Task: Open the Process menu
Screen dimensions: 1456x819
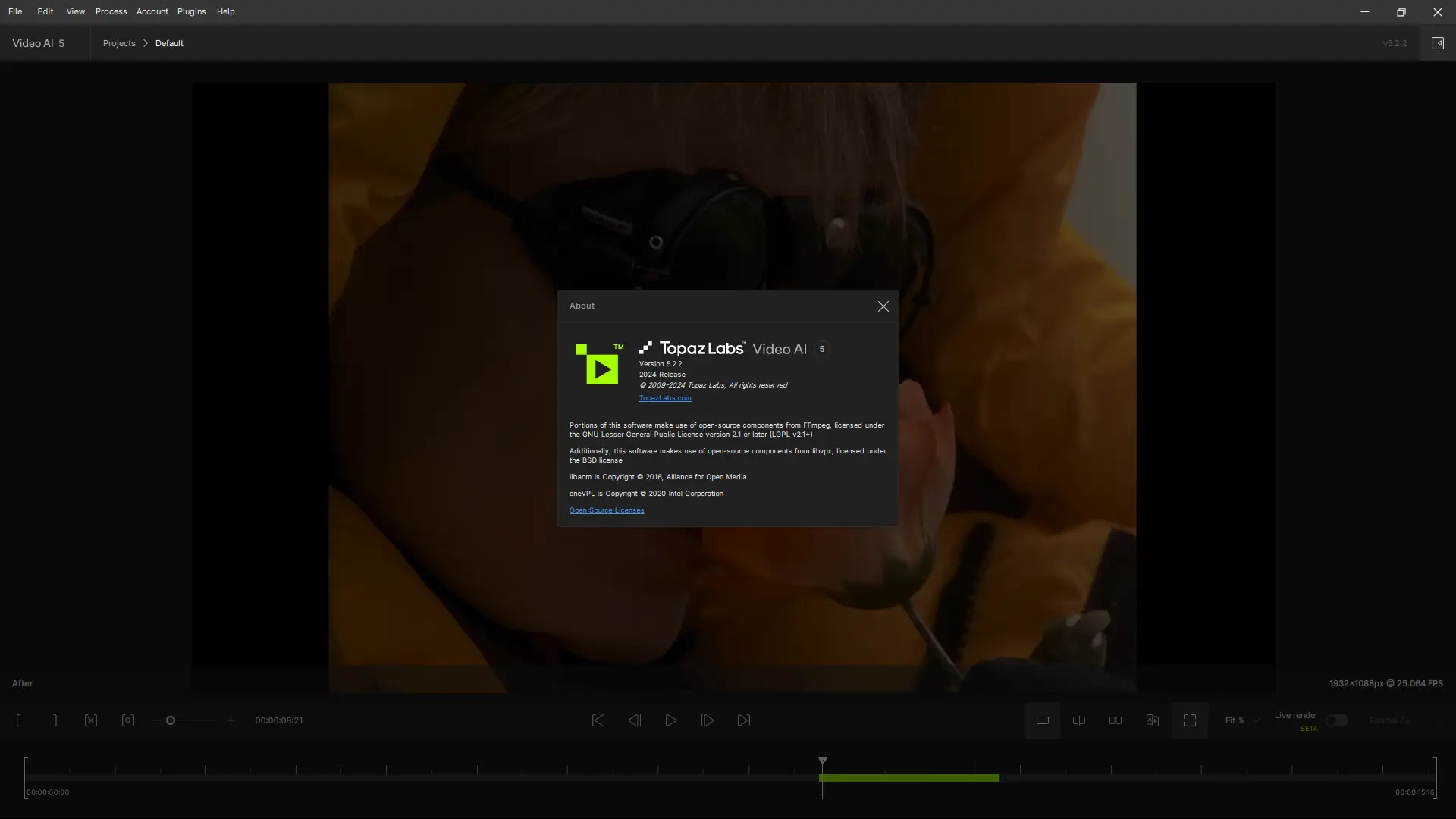Action: (111, 11)
